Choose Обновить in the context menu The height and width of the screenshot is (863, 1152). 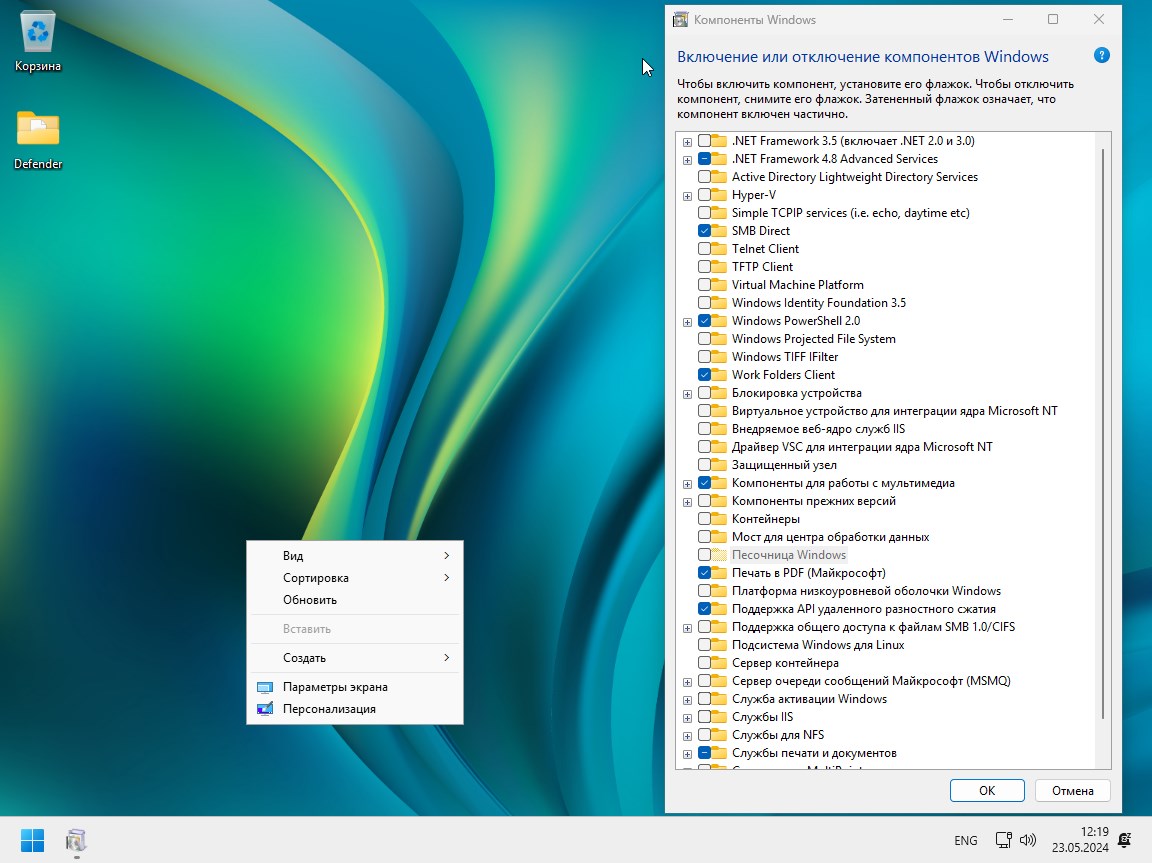click(x=355, y=600)
